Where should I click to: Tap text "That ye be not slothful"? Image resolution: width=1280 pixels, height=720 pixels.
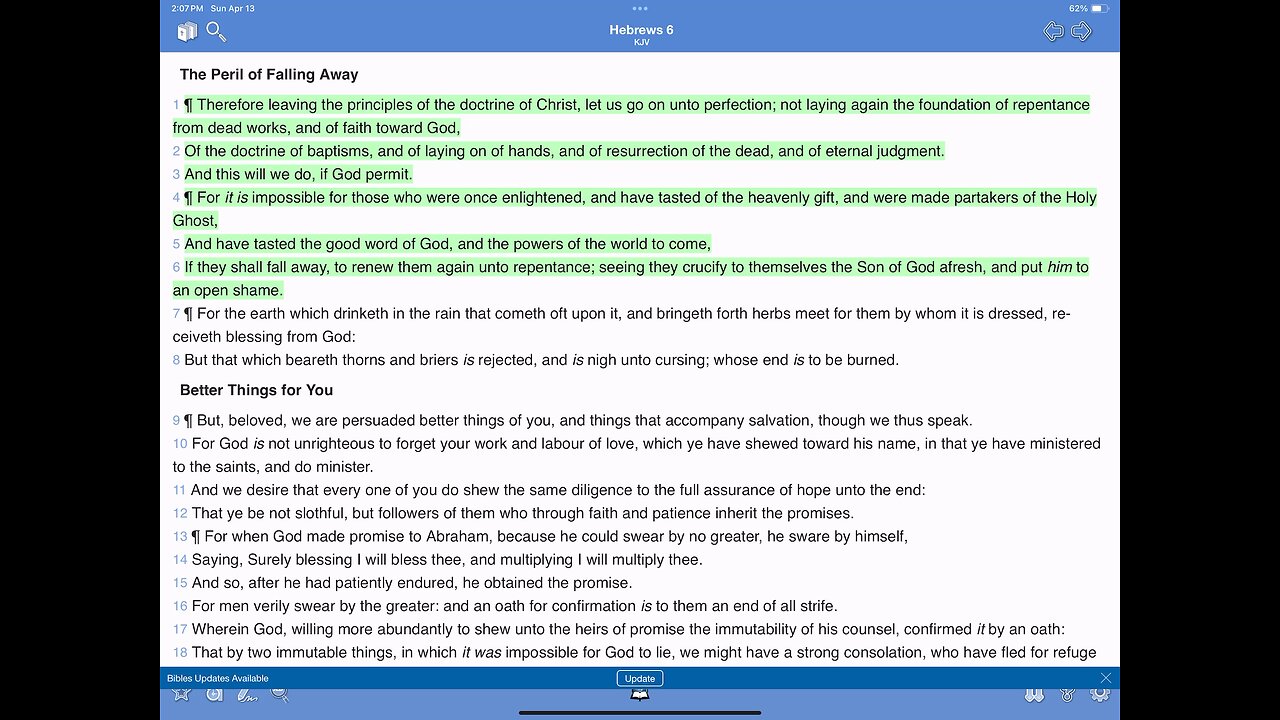pos(268,514)
